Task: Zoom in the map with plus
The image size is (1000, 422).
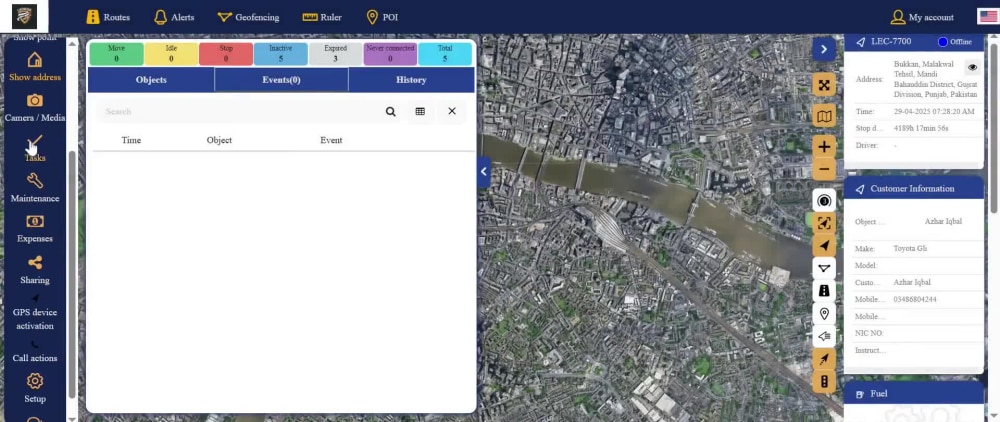Action: (x=824, y=147)
